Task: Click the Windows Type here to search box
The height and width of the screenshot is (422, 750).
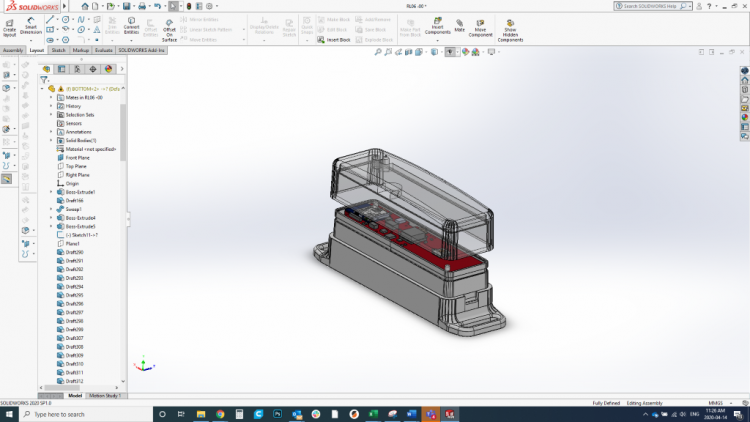Action: click(x=85, y=414)
